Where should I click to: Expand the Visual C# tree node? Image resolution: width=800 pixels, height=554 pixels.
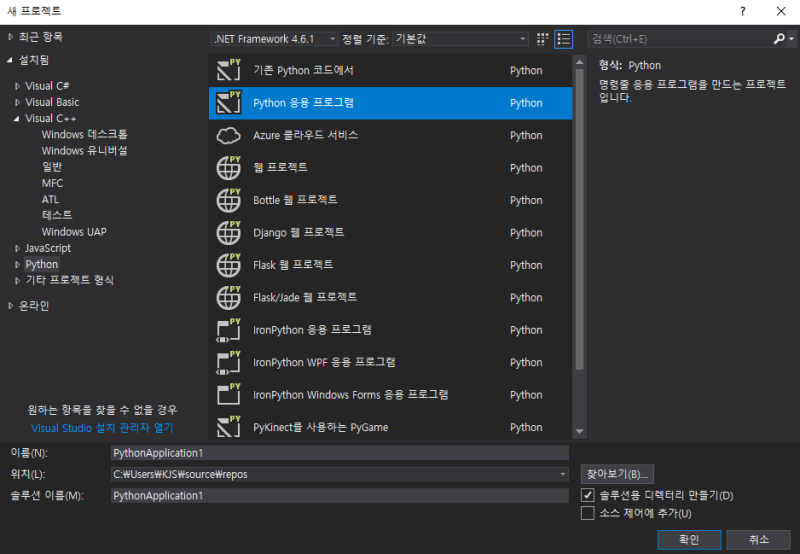coord(17,86)
